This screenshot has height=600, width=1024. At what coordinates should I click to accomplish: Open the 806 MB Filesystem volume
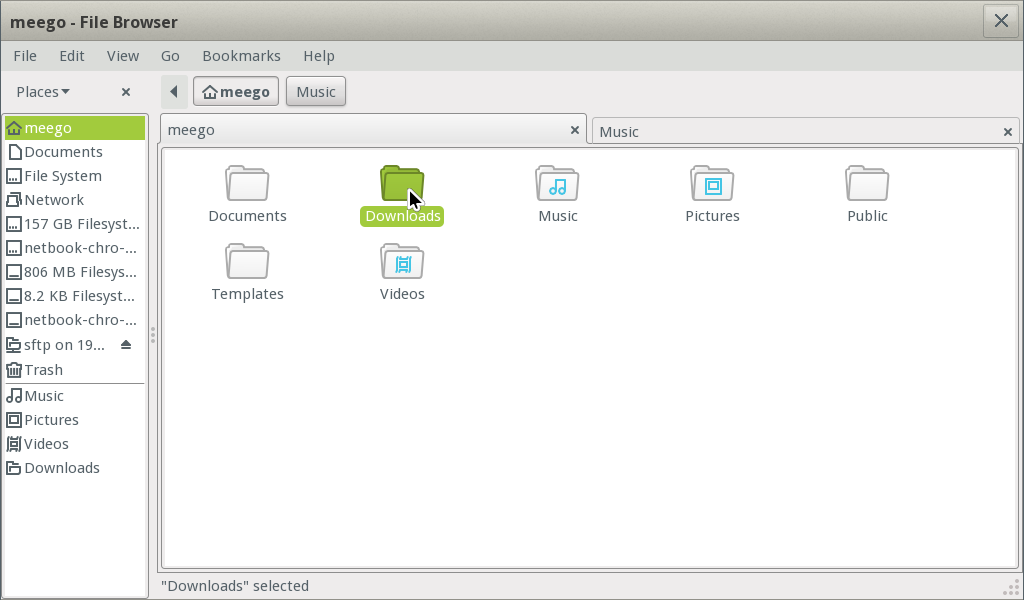pos(75,272)
